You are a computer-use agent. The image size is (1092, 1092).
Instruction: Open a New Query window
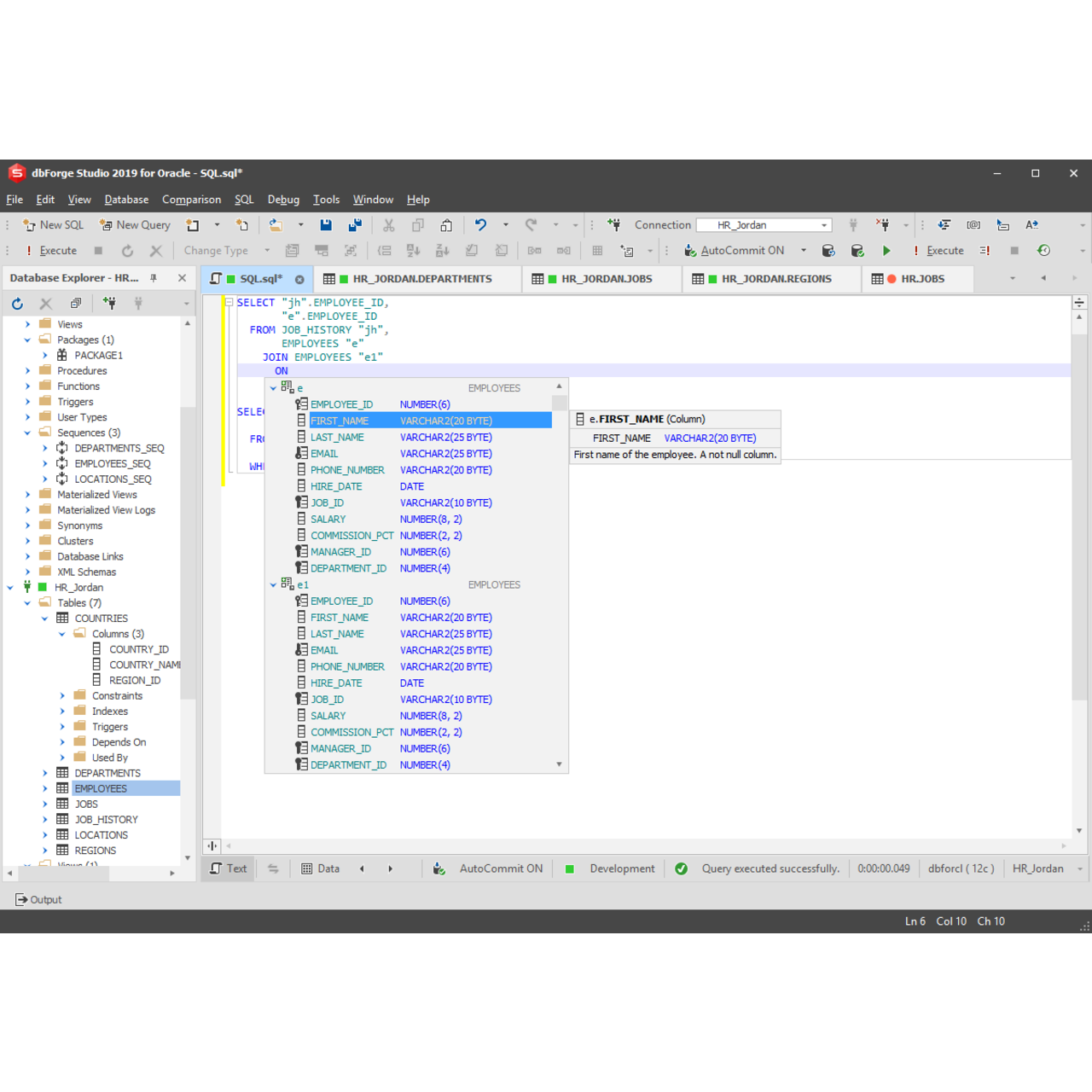pos(135,224)
